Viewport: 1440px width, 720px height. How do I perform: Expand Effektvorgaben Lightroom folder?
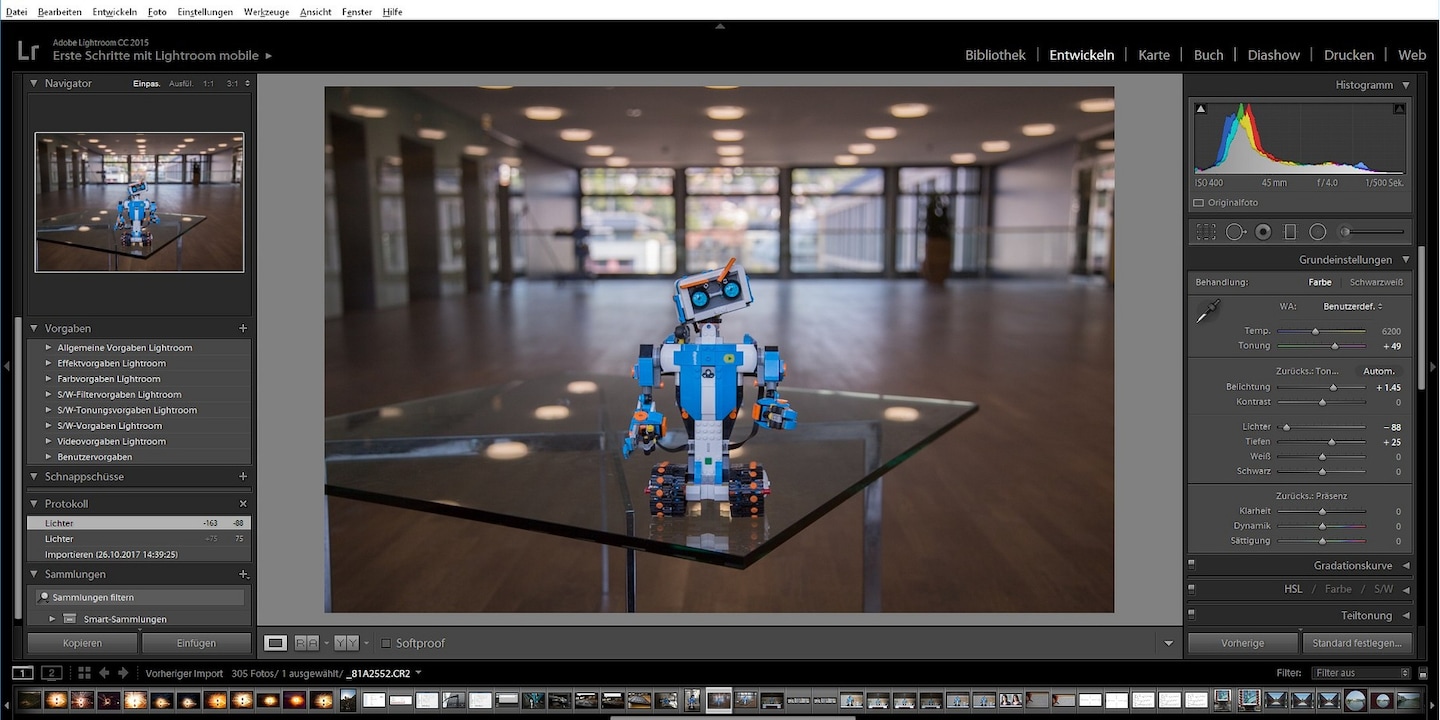coord(48,363)
